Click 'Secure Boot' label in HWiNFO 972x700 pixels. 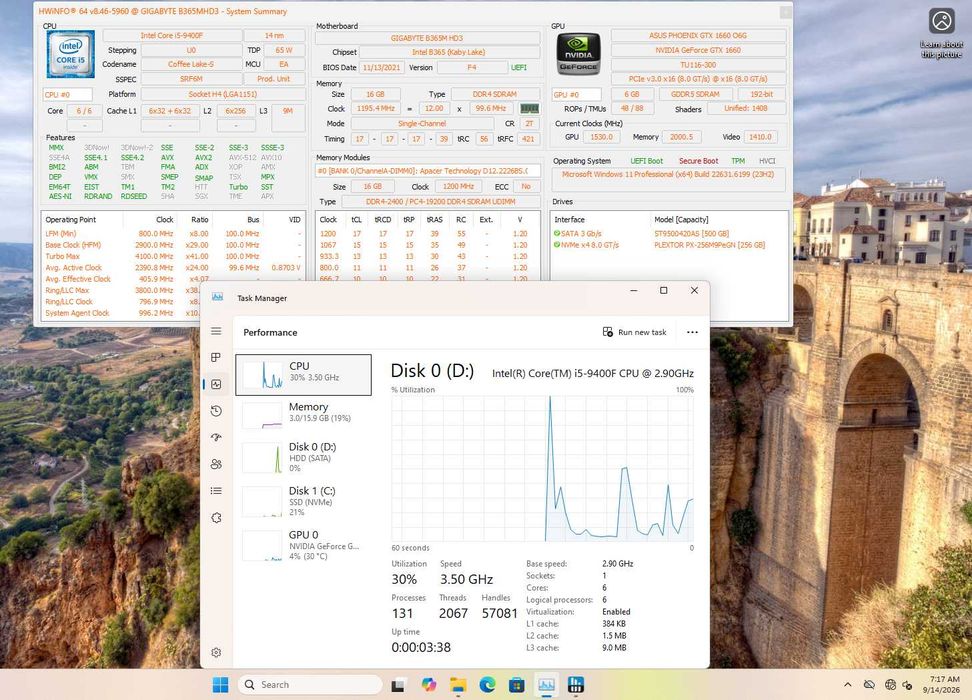tap(698, 161)
